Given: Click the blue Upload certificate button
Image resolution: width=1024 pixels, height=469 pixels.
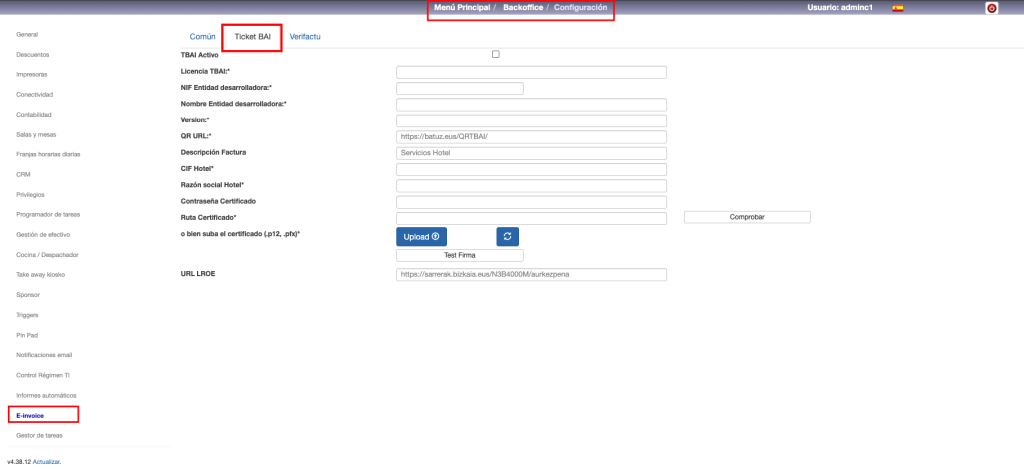Looking at the screenshot, I should tap(421, 237).
